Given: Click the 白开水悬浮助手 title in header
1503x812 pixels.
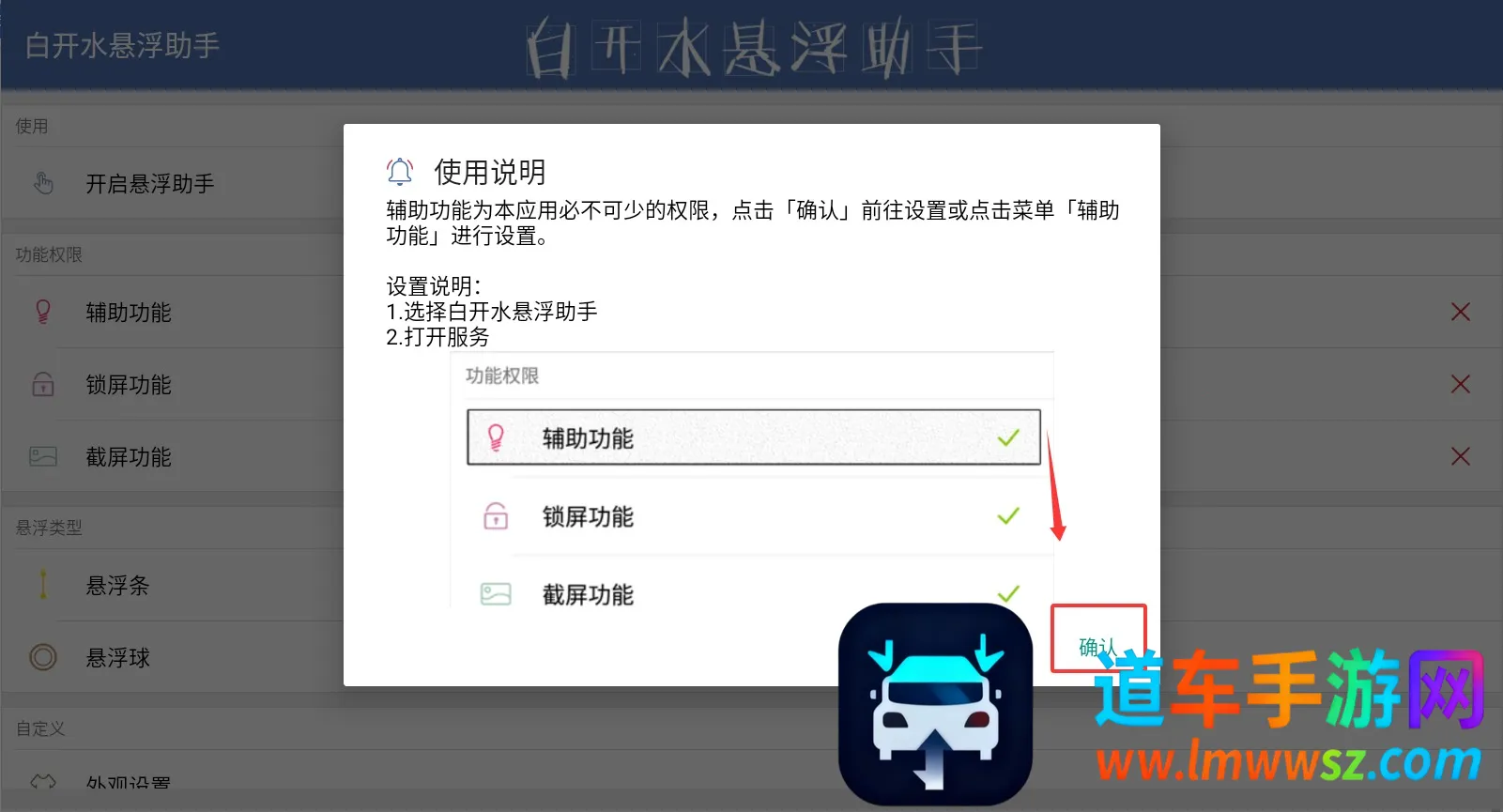Looking at the screenshot, I should point(122,45).
